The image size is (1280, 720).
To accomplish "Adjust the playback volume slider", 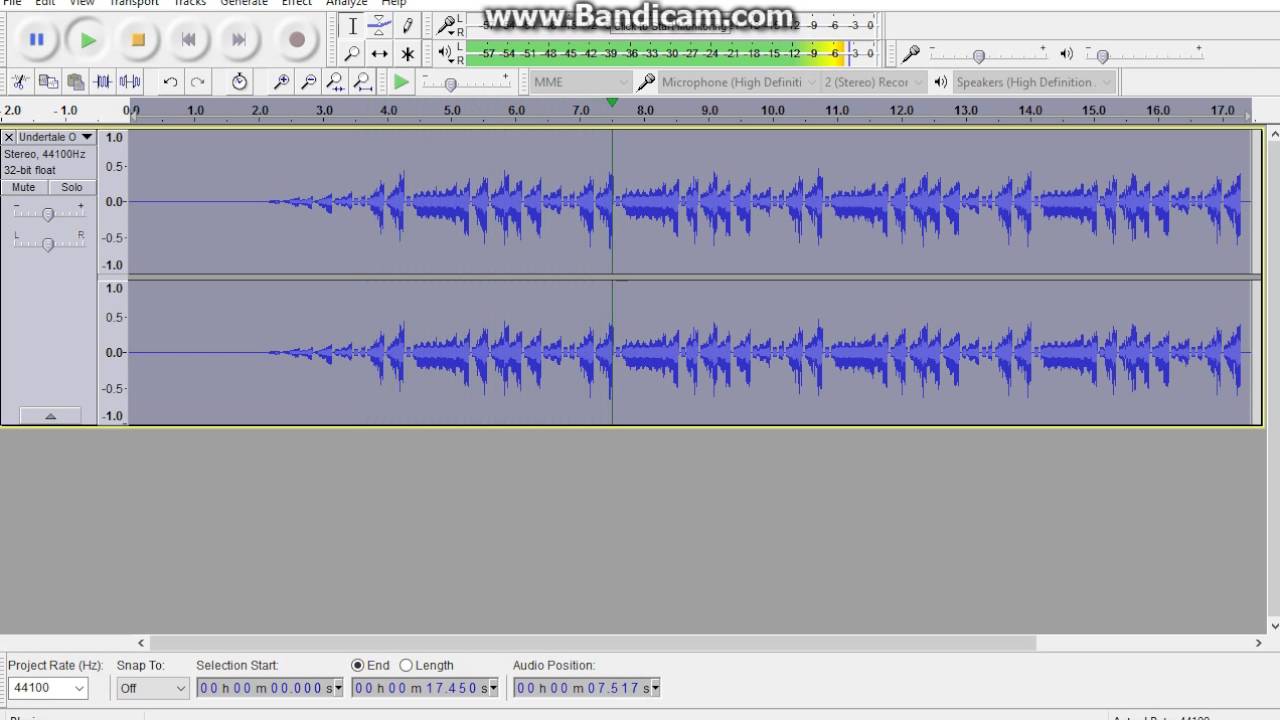I will point(1103,55).
